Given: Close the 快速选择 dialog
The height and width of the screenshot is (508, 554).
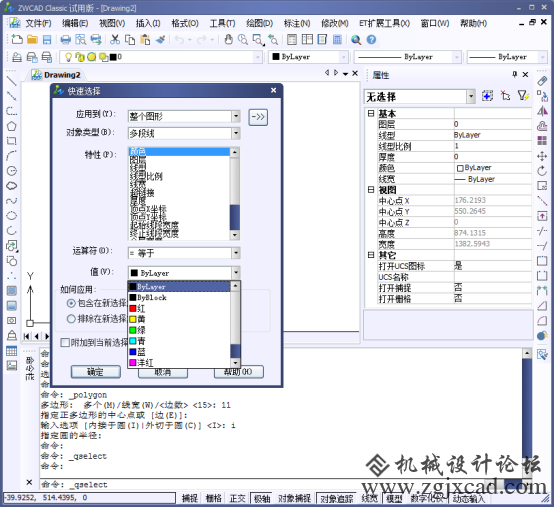Looking at the screenshot, I should (273, 90).
